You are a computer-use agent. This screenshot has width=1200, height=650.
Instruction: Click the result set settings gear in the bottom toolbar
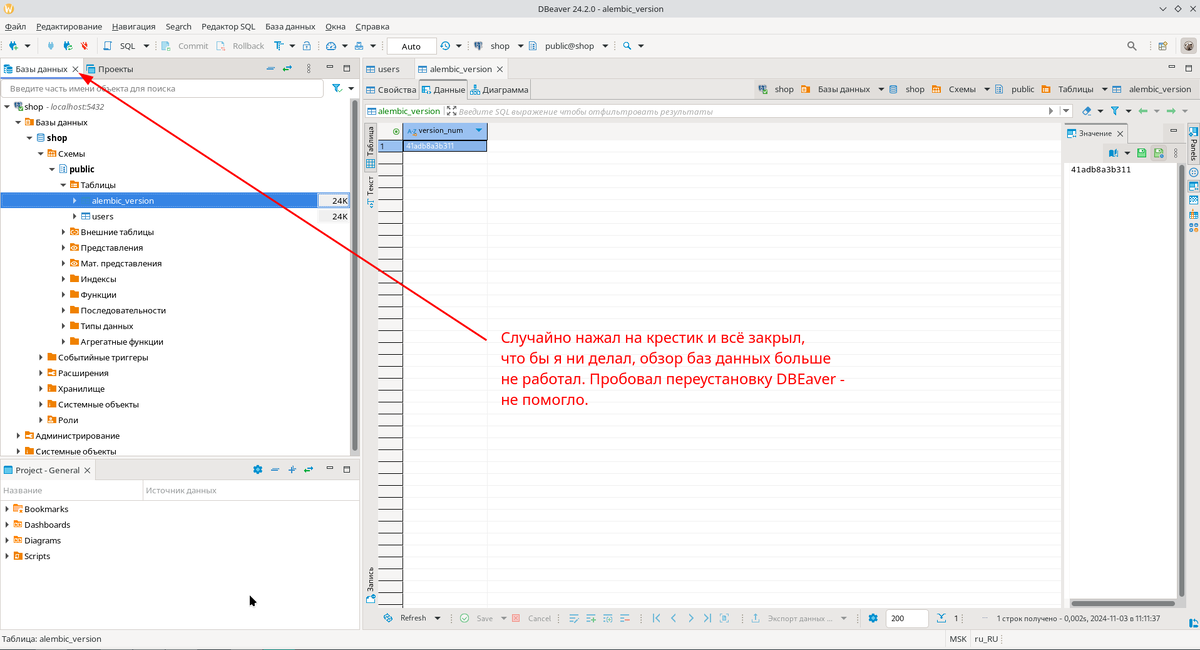(x=873, y=618)
